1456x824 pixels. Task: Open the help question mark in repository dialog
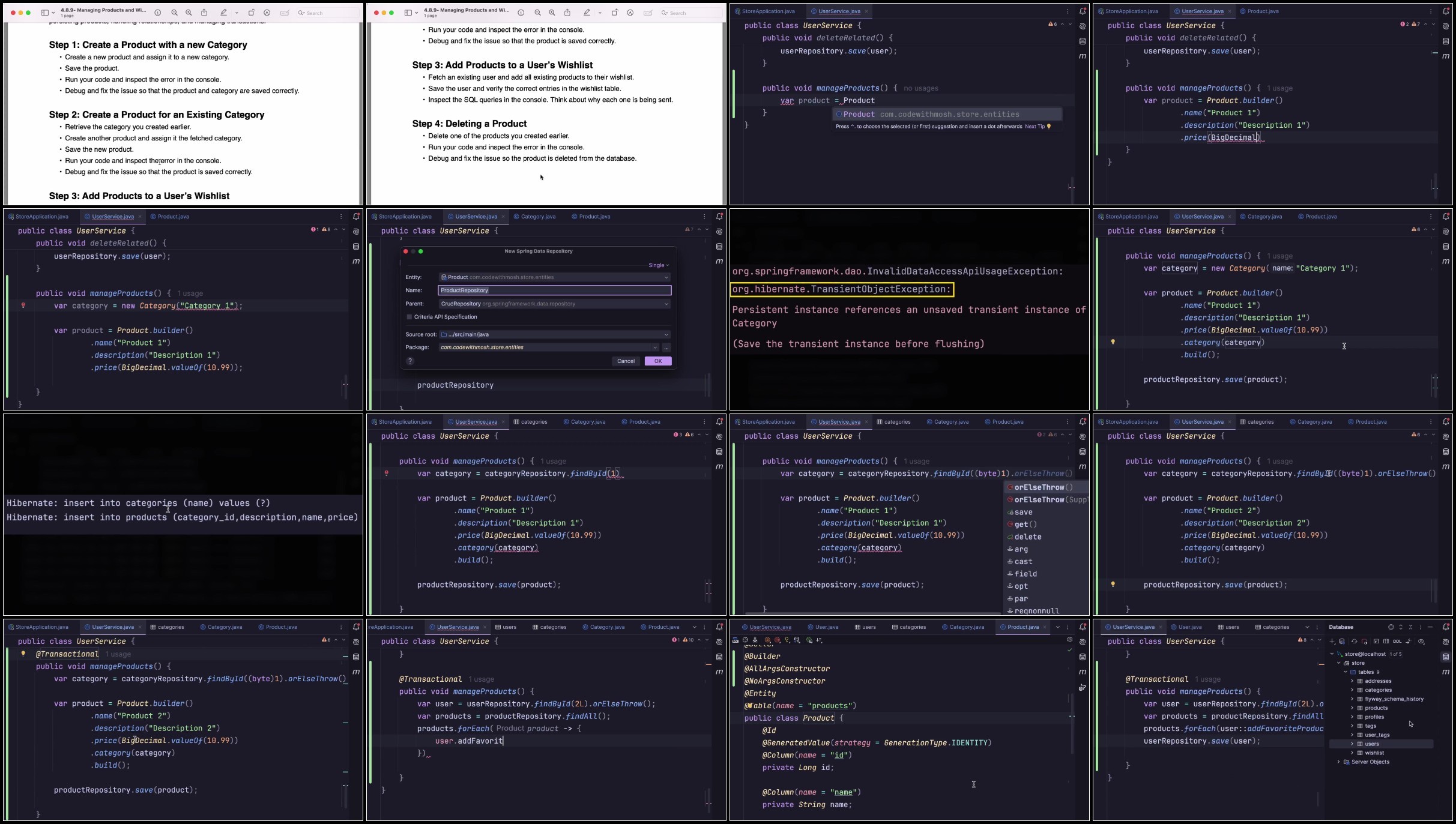[410, 361]
